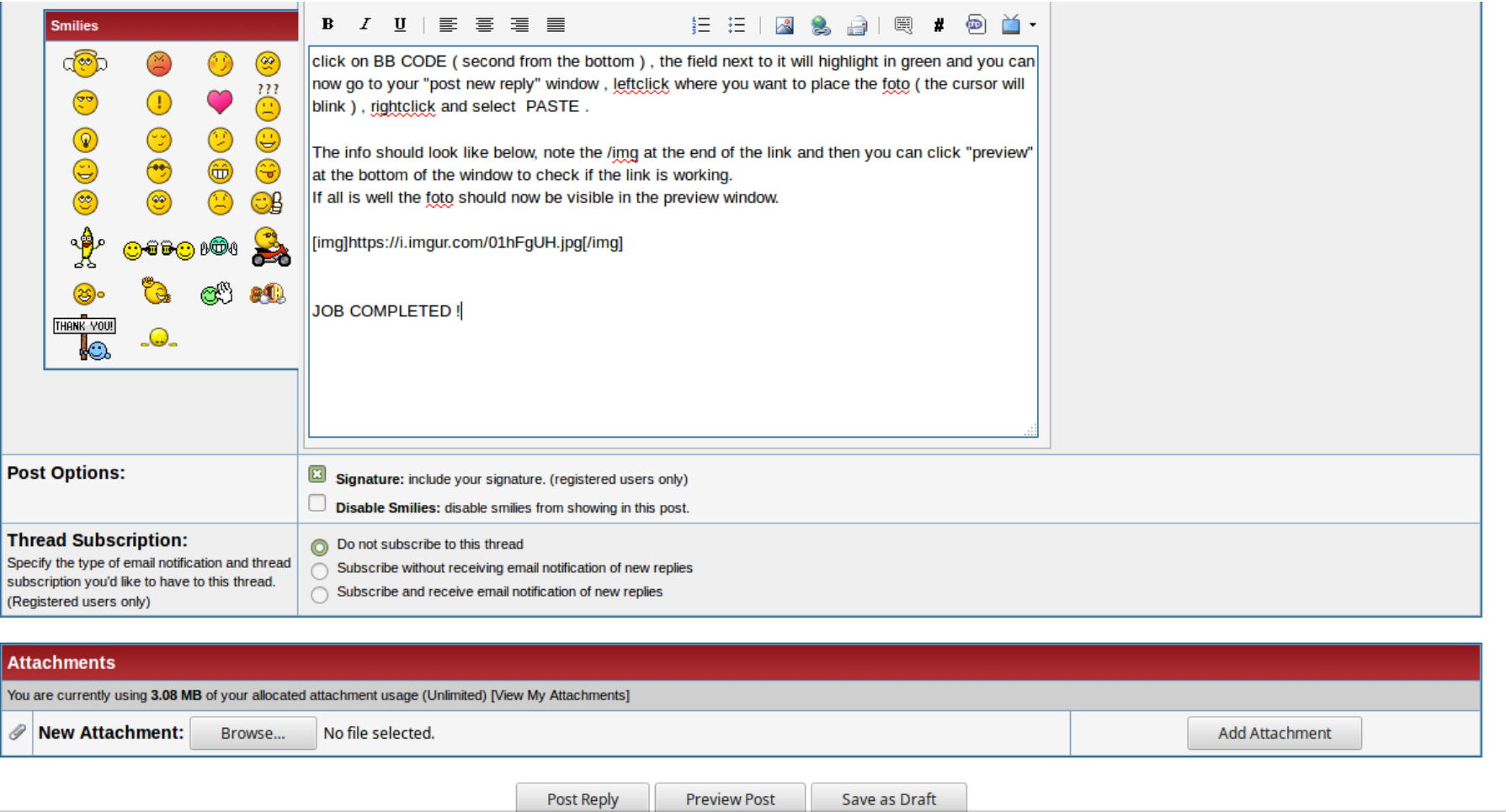Open the View My Attachments link

[x=560, y=695]
